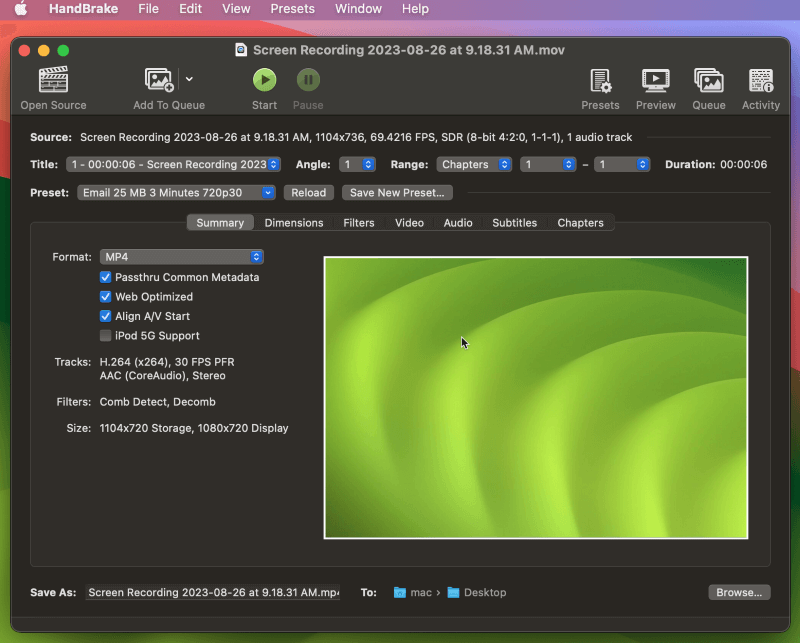Viewport: 800px width, 643px height.
Task: Click the Add To Queue icon
Action: (160, 81)
